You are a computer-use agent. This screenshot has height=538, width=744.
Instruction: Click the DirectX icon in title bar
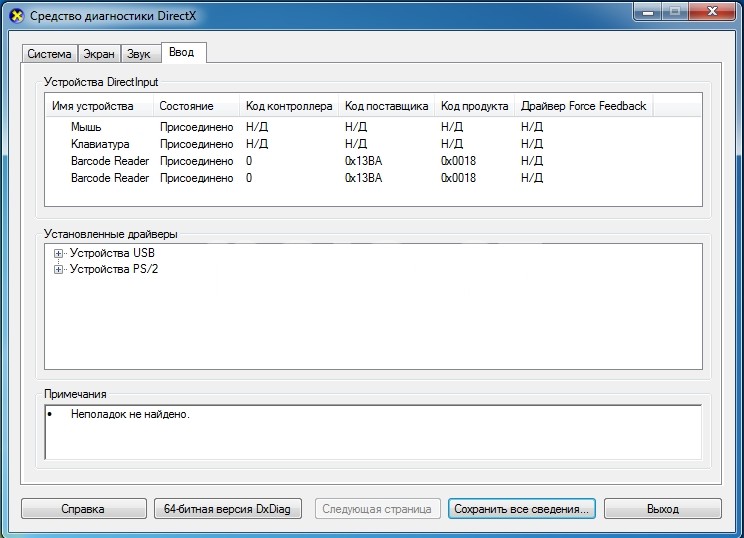[x=16, y=15]
